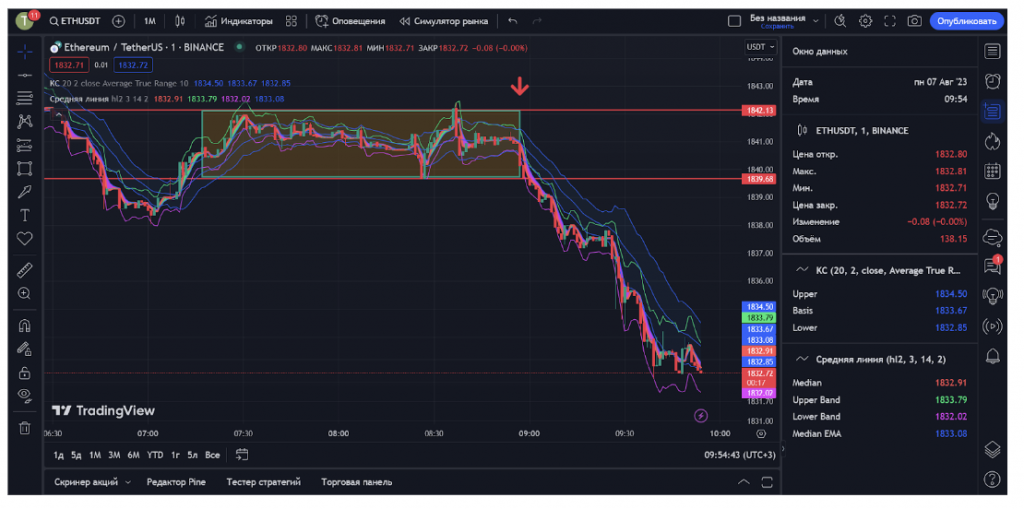The height and width of the screenshot is (509, 1024).
Task: Open the alerts clock panel icon
Action: pyautogui.click(x=993, y=81)
